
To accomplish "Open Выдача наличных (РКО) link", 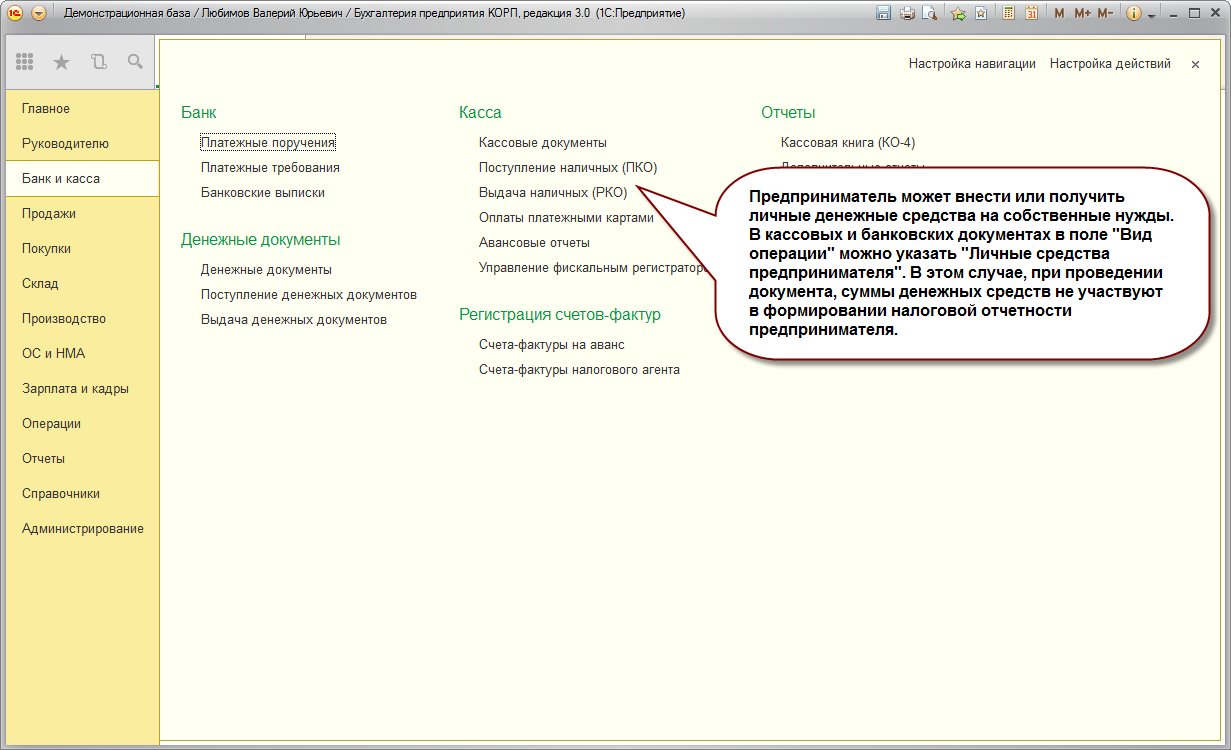I will pos(553,192).
